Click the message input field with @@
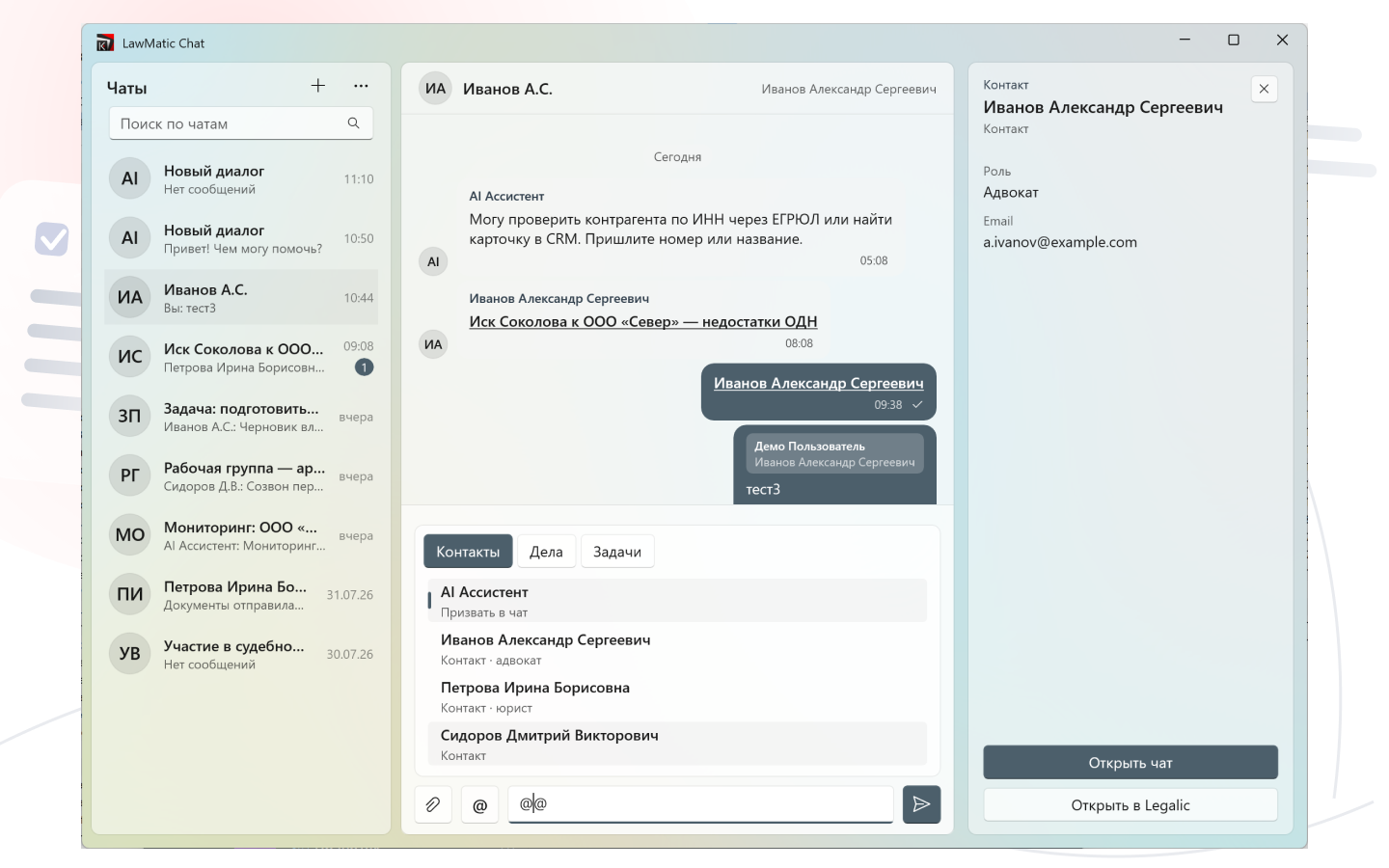Screen dimensions: 1389x868 (700, 804)
